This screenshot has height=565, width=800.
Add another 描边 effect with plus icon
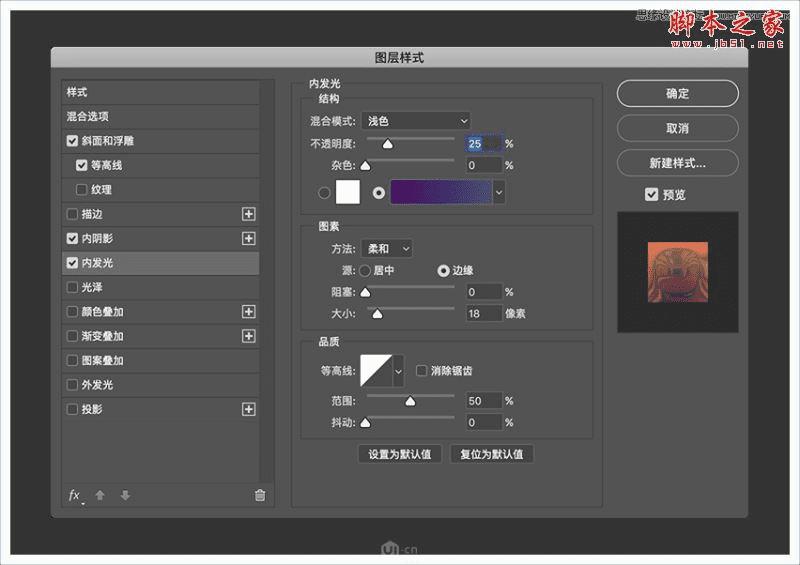[x=248, y=214]
